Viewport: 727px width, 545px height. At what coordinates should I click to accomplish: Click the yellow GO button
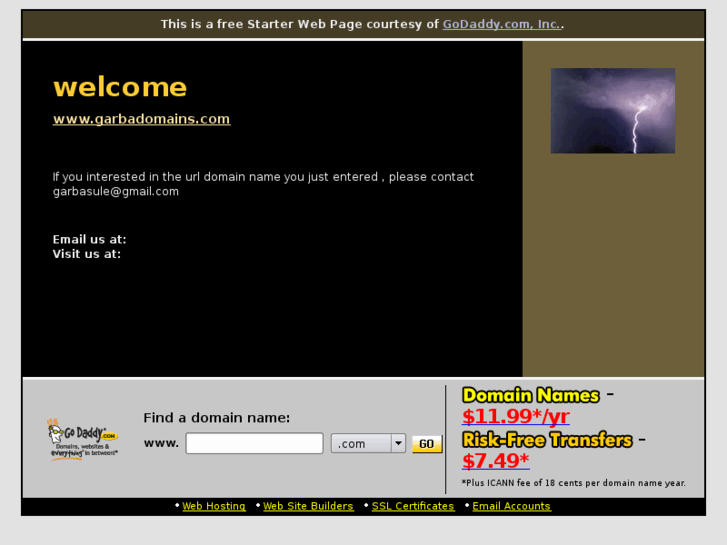point(427,444)
